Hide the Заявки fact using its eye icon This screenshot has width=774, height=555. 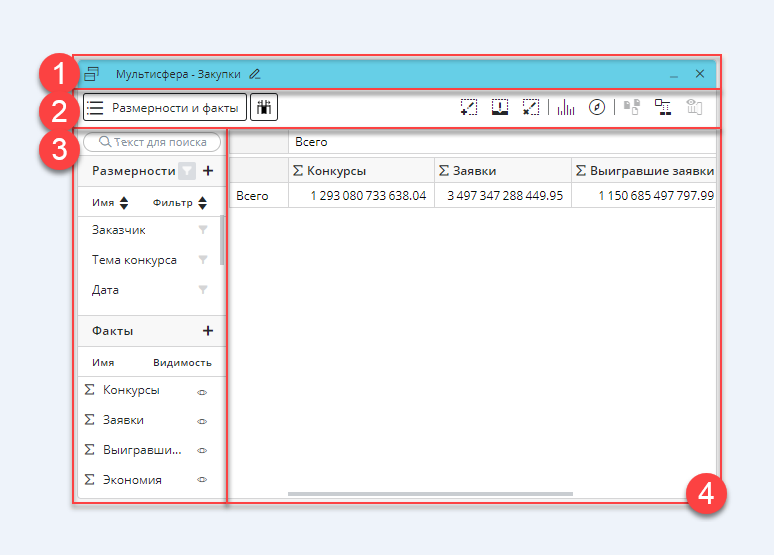coord(202,421)
